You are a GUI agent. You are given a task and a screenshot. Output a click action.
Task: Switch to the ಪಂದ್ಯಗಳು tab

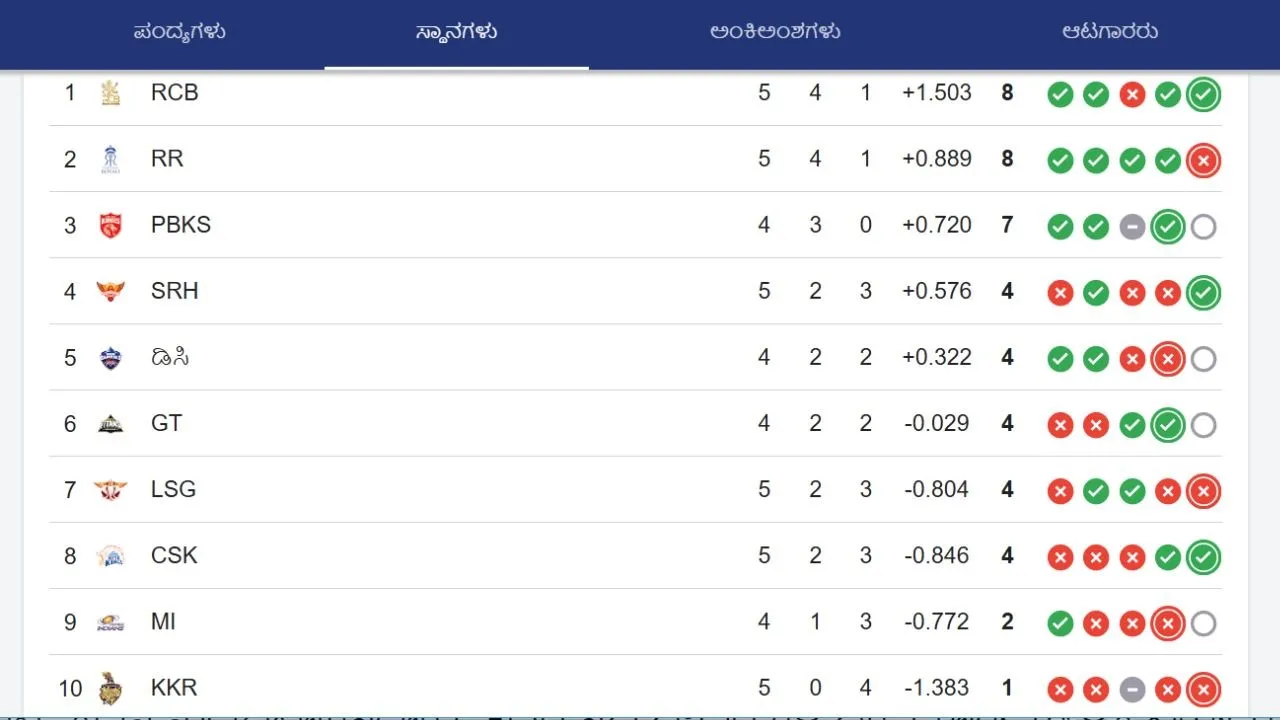tap(182, 32)
